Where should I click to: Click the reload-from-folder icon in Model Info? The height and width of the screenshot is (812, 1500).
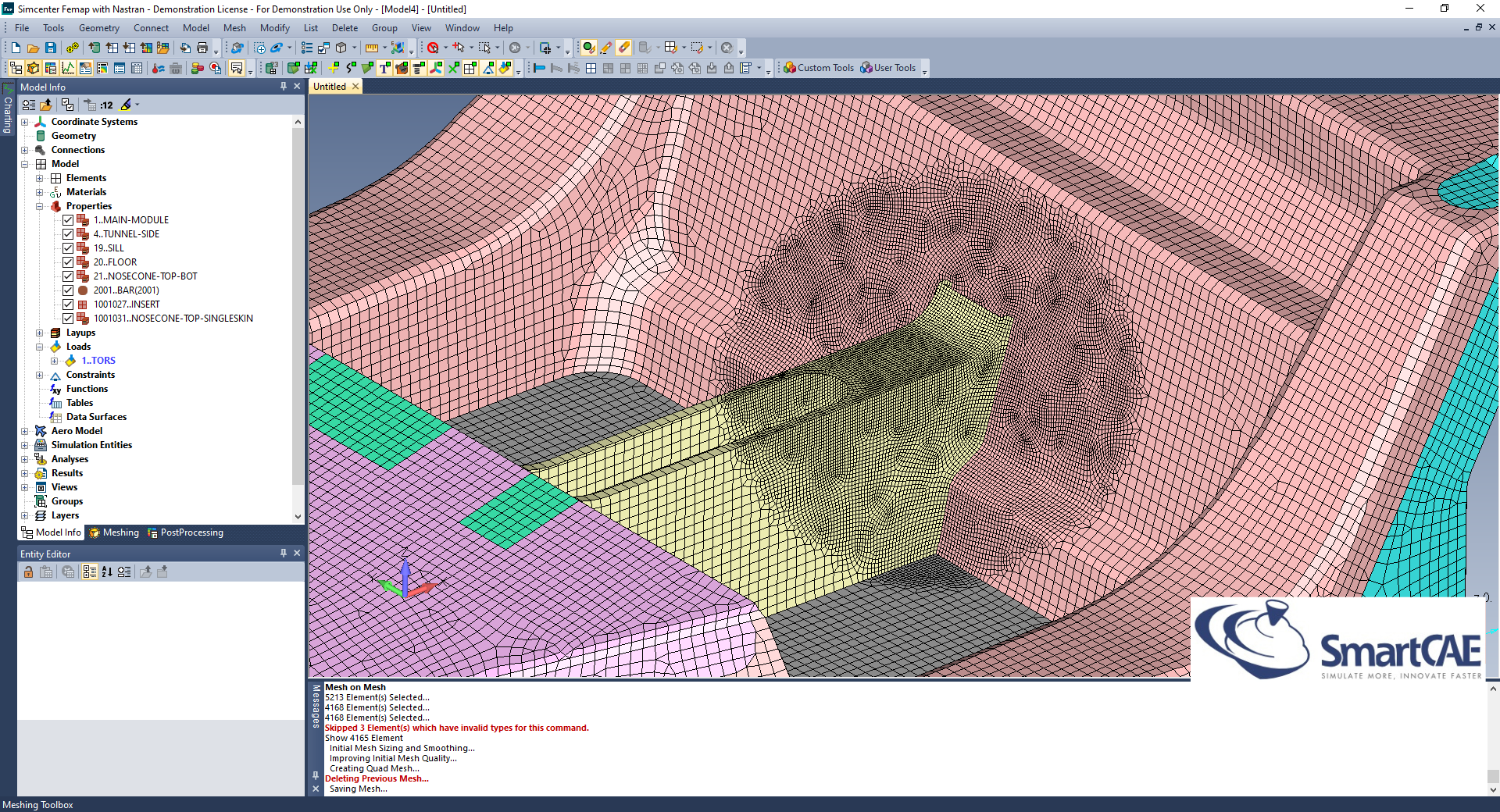point(46,105)
